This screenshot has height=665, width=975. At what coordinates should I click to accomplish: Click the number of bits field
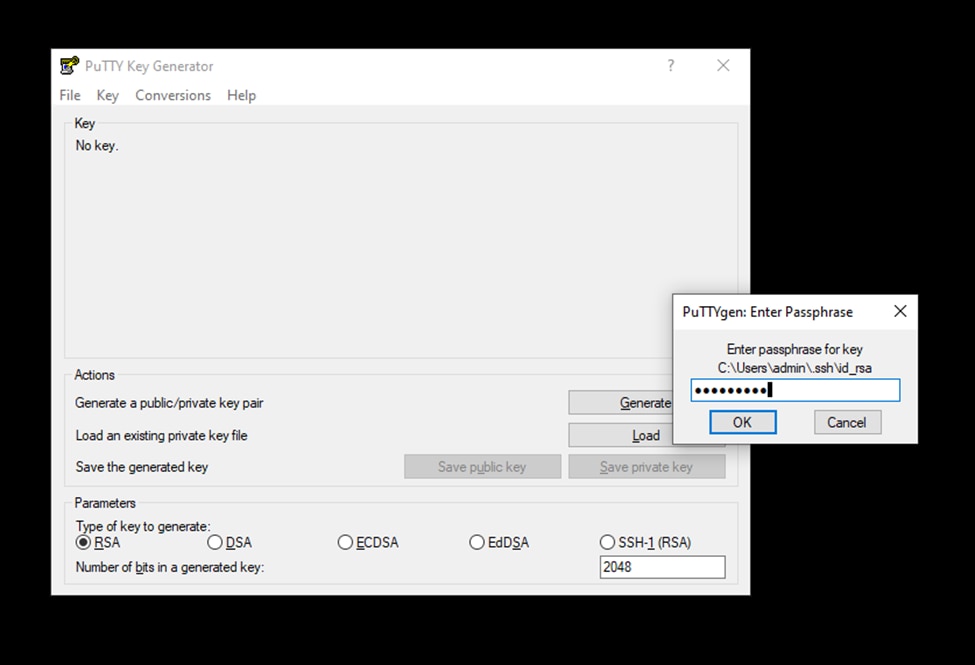[x=662, y=567]
